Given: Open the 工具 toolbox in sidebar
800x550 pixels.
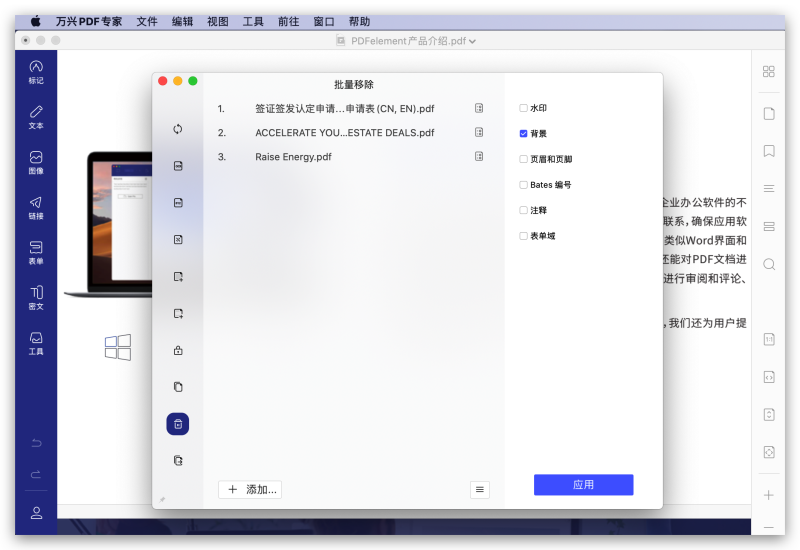Looking at the screenshot, I should [36, 342].
